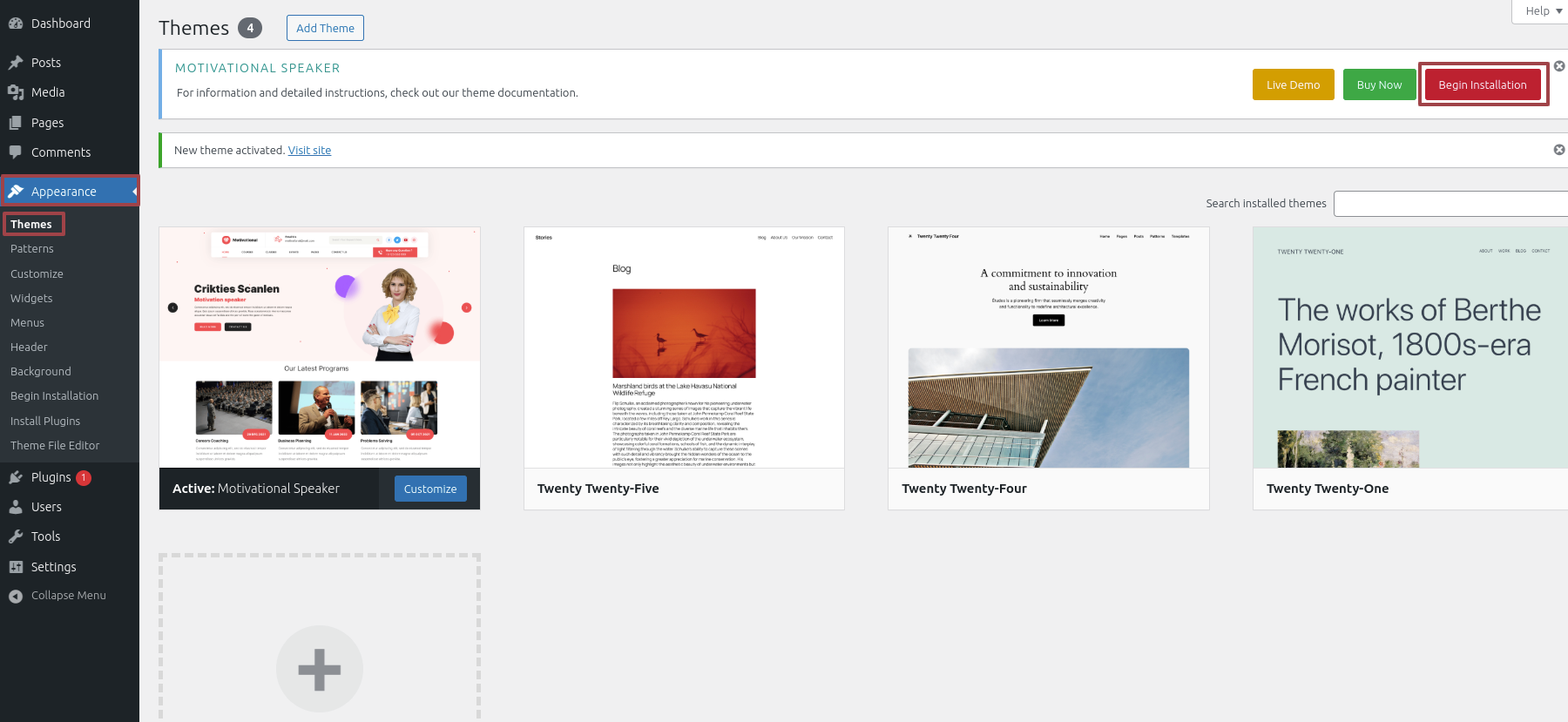Open the Widgets submenu item
The height and width of the screenshot is (722, 1568).
(x=31, y=298)
